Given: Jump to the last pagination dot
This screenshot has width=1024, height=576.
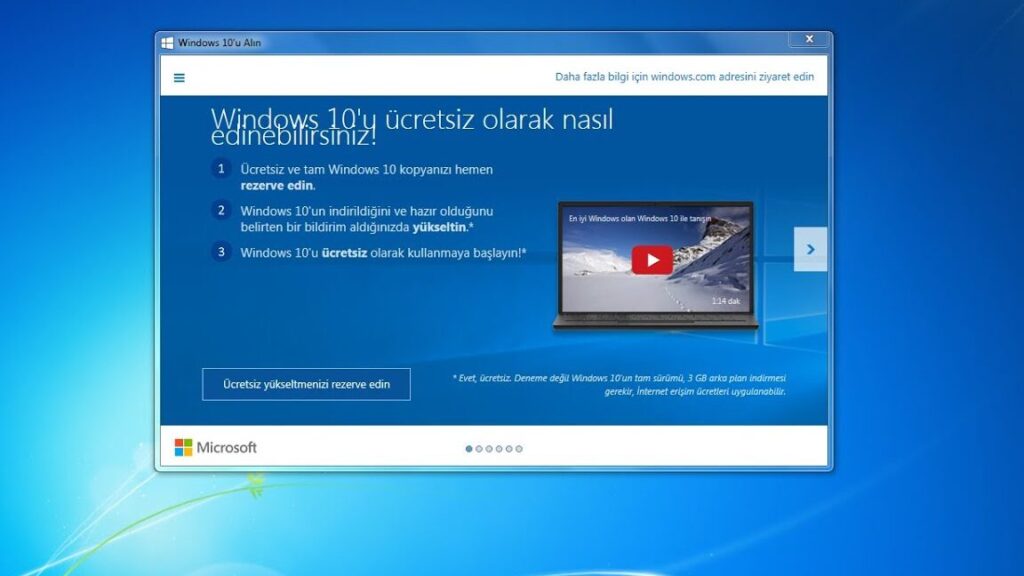Looking at the screenshot, I should point(519,449).
